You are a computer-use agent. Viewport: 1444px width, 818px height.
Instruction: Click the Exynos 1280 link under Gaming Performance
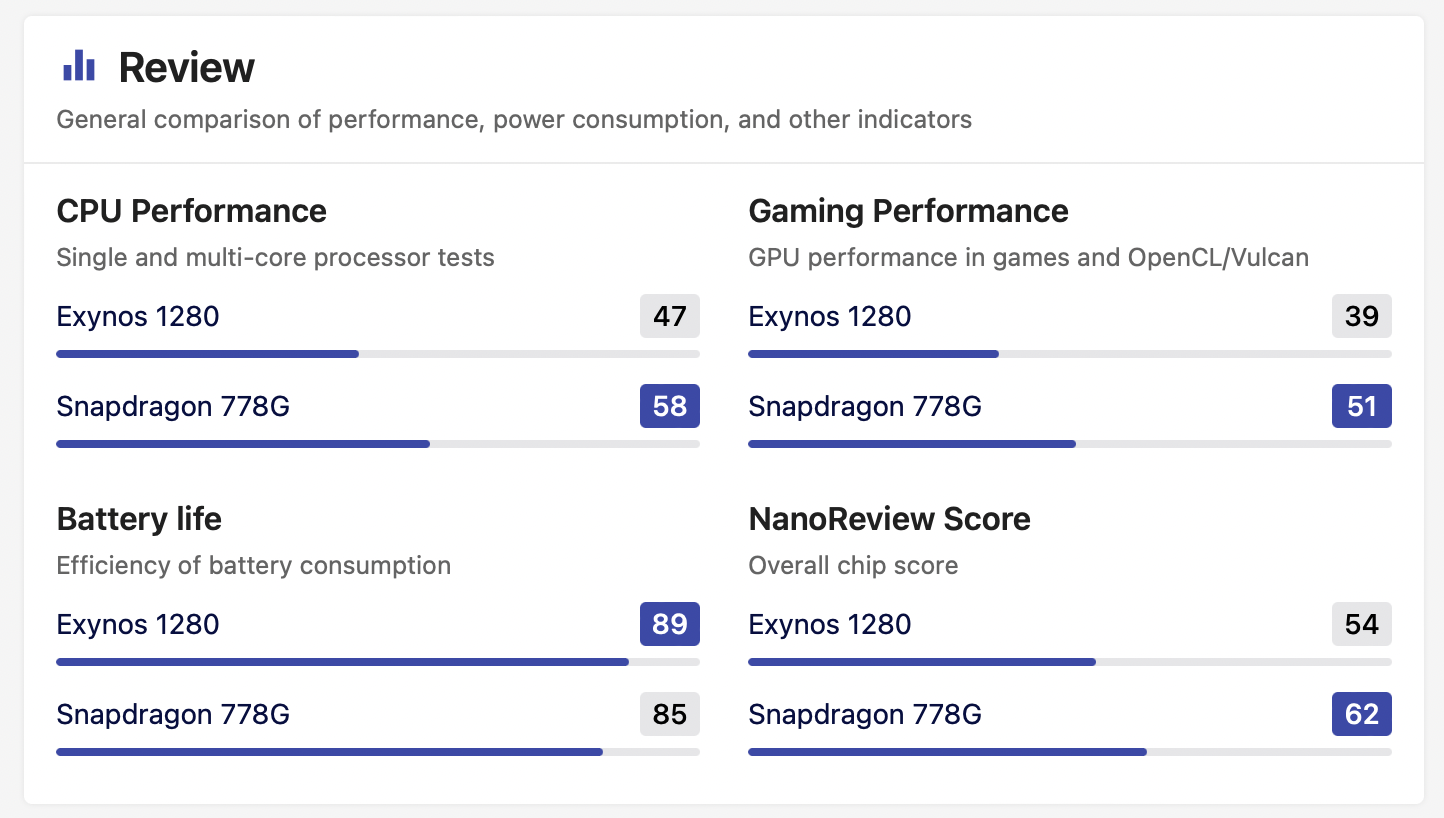coord(830,317)
